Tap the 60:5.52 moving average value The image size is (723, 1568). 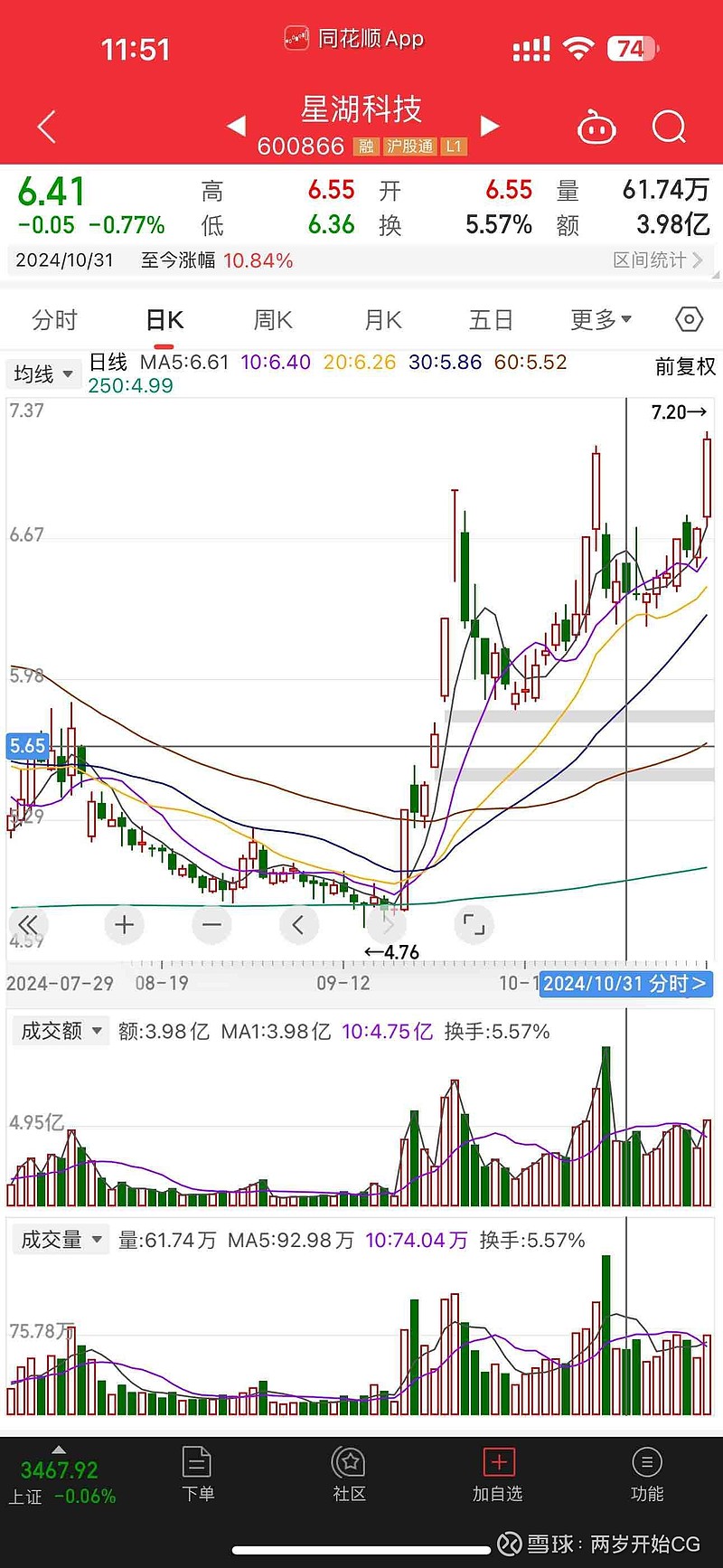point(531,363)
